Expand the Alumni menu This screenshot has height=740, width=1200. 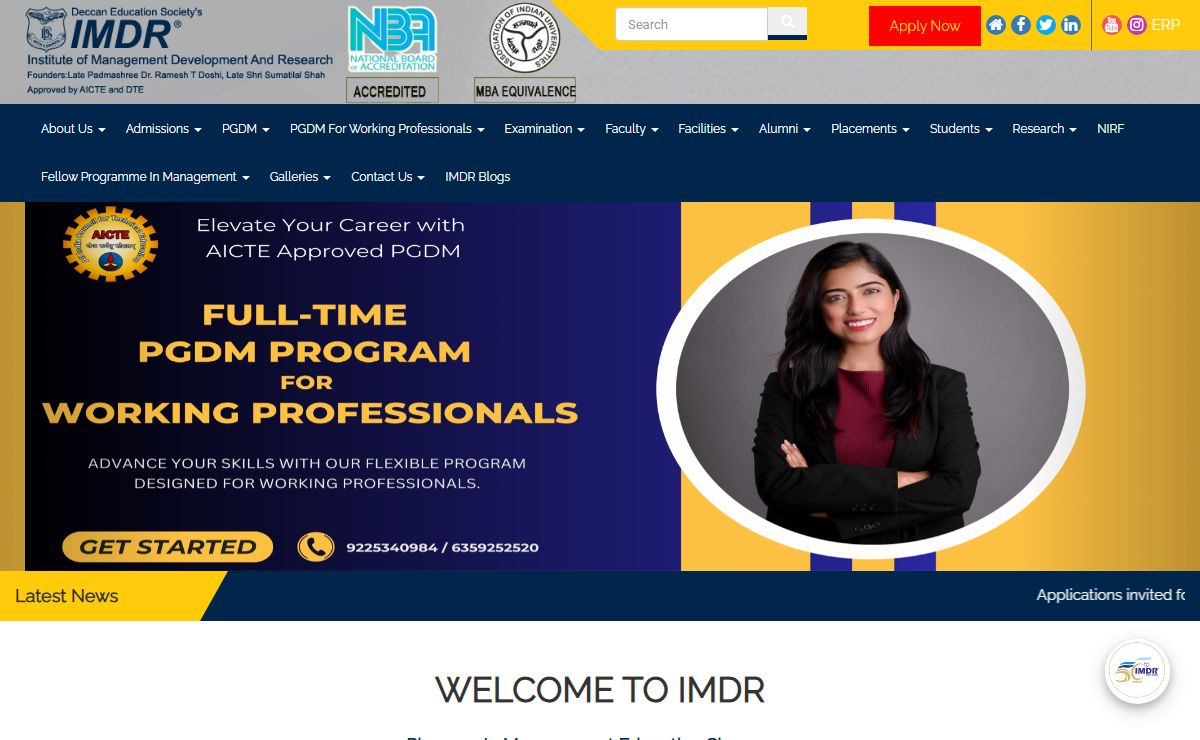[785, 129]
